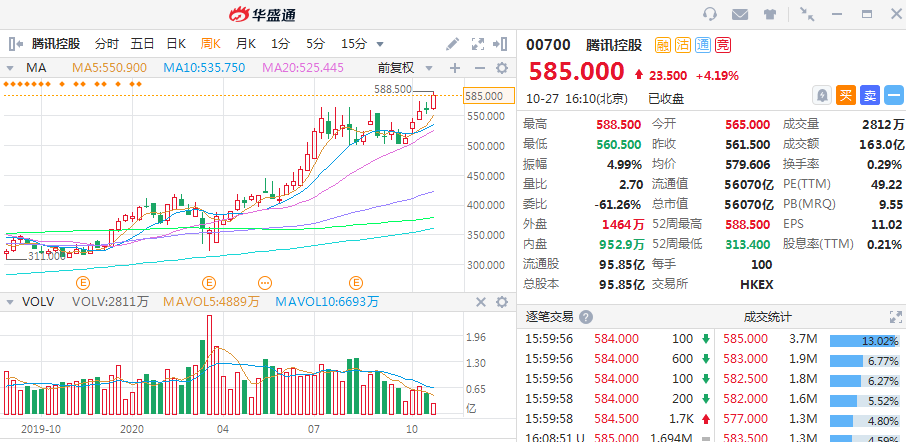906x442 pixels.
Task: Click MAVOL10:6693万 label
Action: (x=327, y=302)
